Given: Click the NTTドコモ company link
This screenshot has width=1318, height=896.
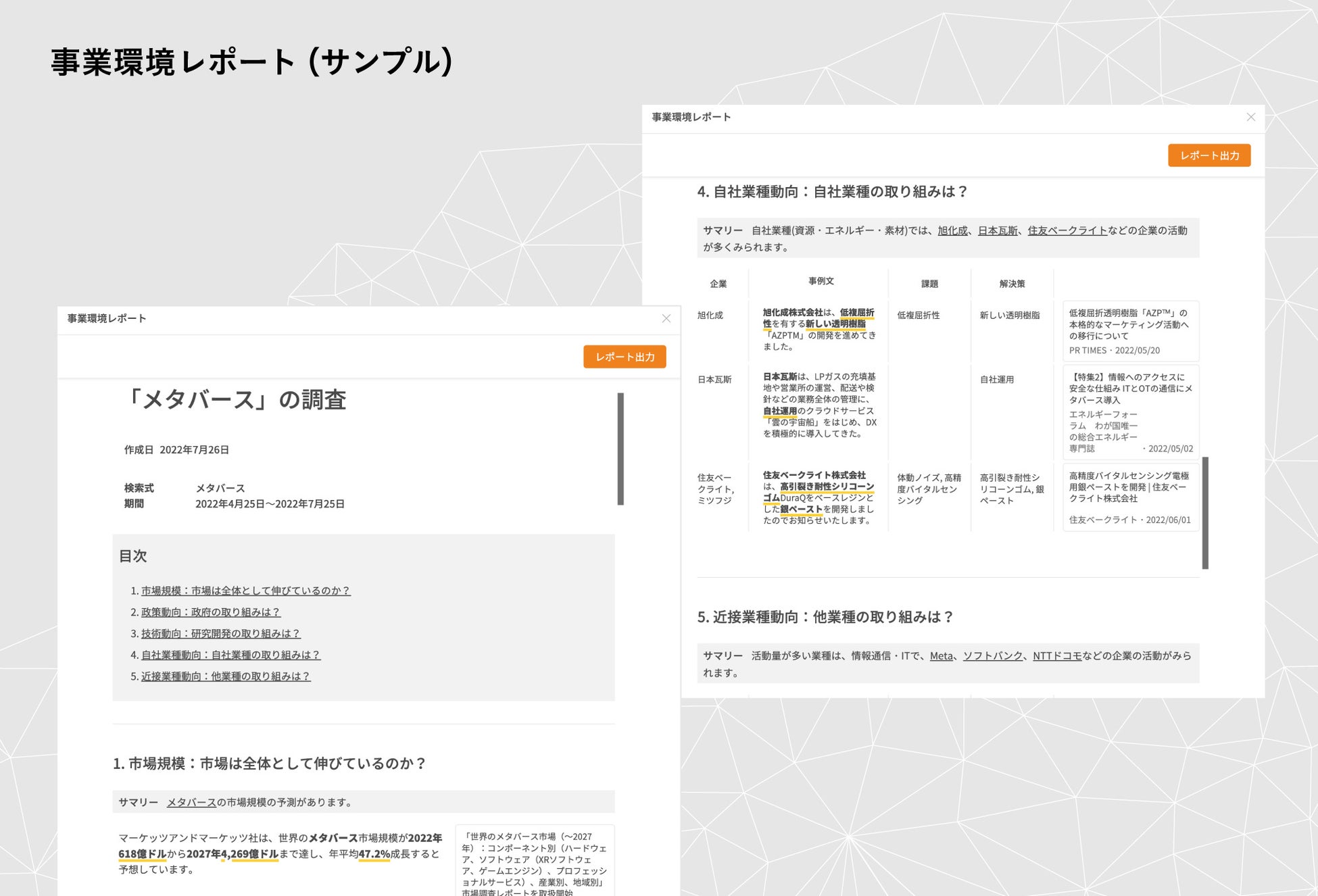Looking at the screenshot, I should (1056, 655).
